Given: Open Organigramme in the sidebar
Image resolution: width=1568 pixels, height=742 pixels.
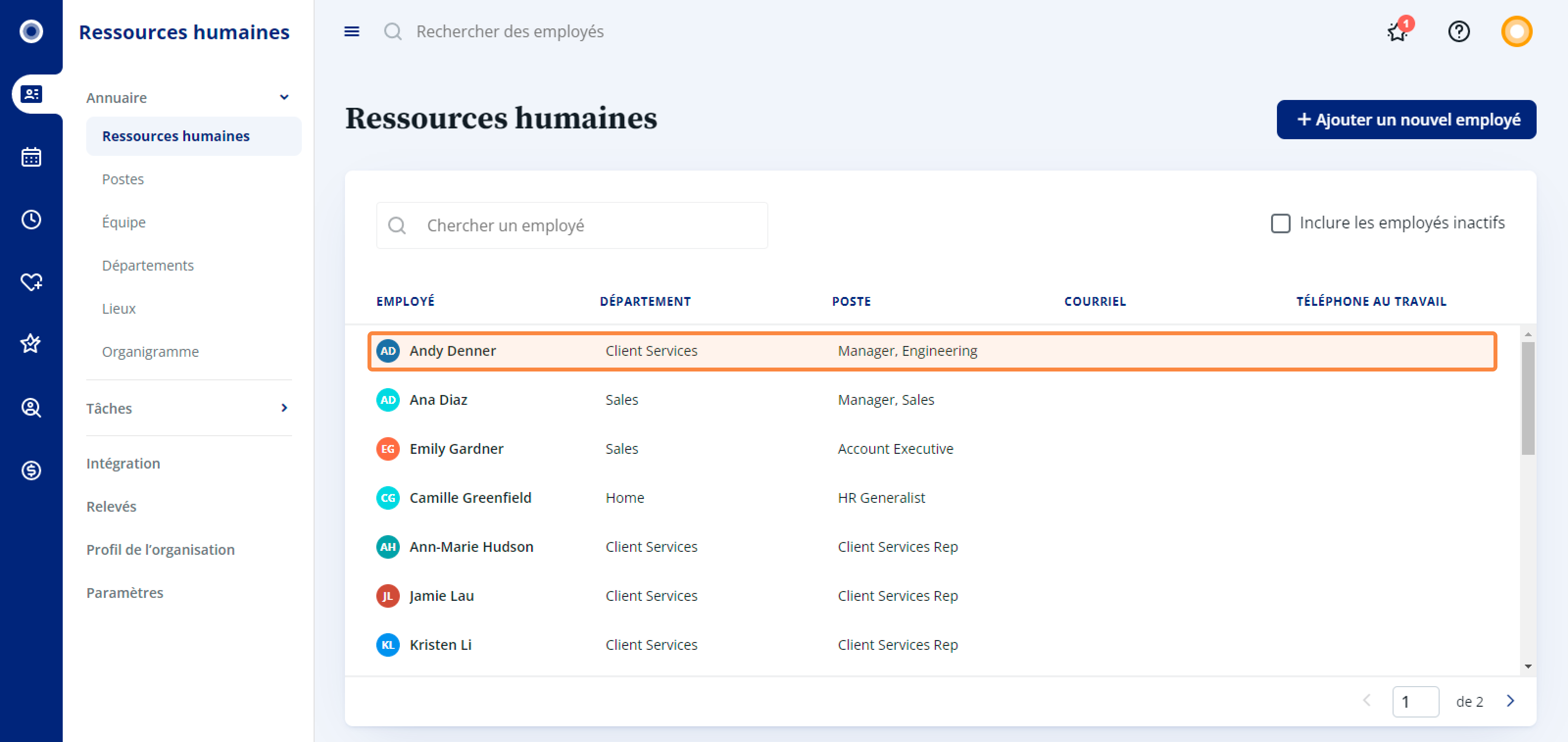Looking at the screenshot, I should [150, 352].
